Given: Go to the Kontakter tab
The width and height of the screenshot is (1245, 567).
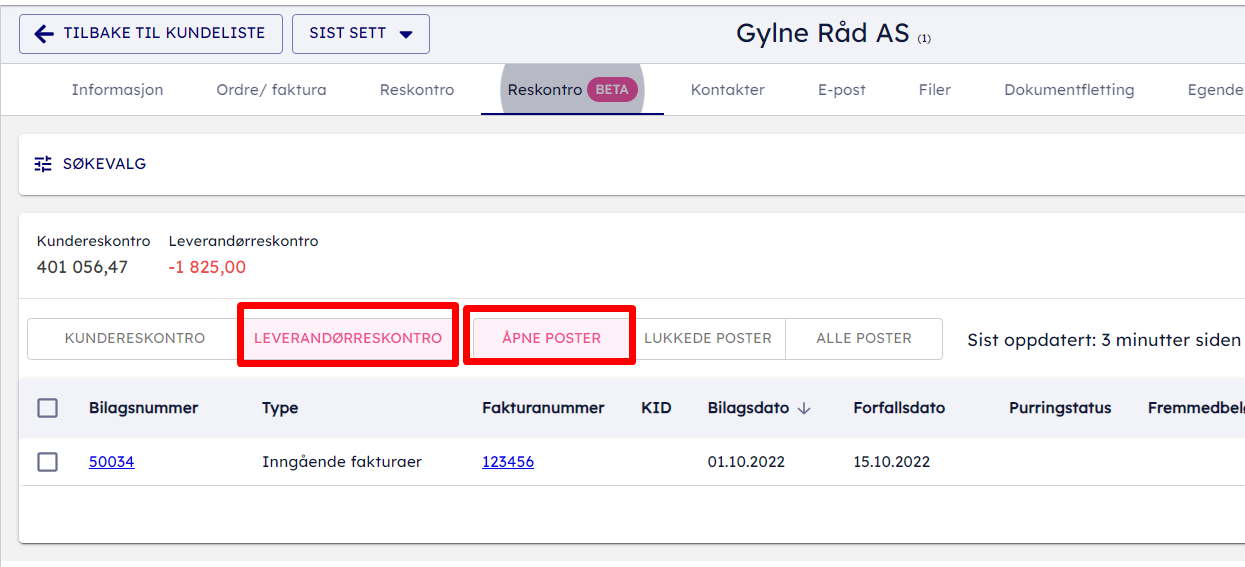Looking at the screenshot, I should (x=727, y=90).
